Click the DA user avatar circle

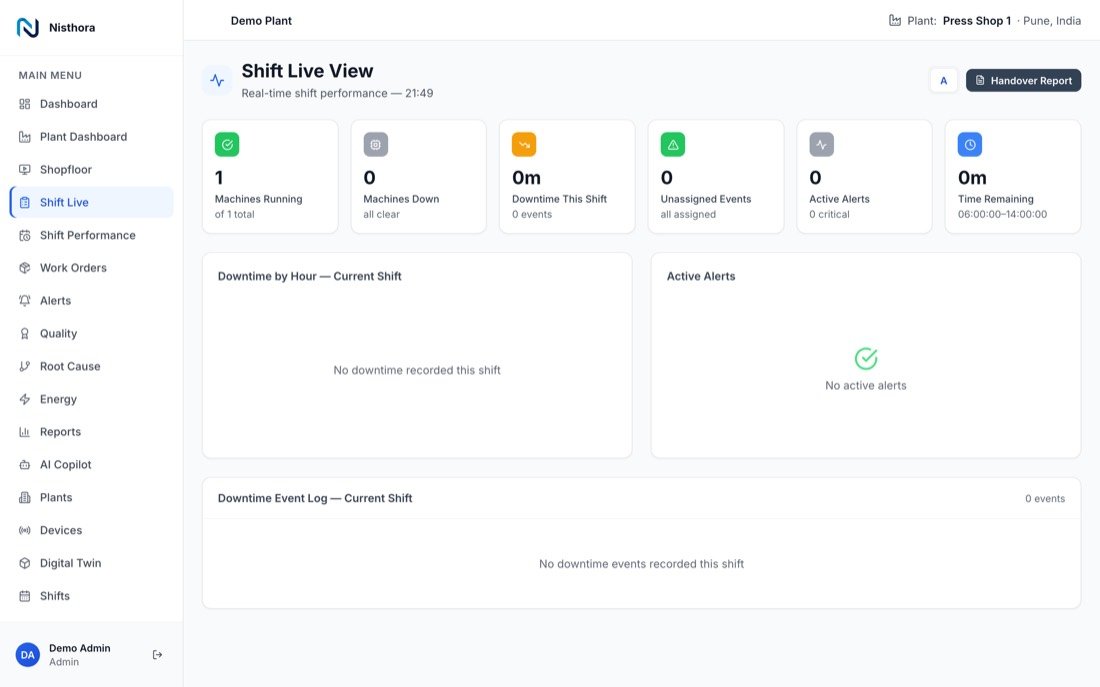click(27, 655)
